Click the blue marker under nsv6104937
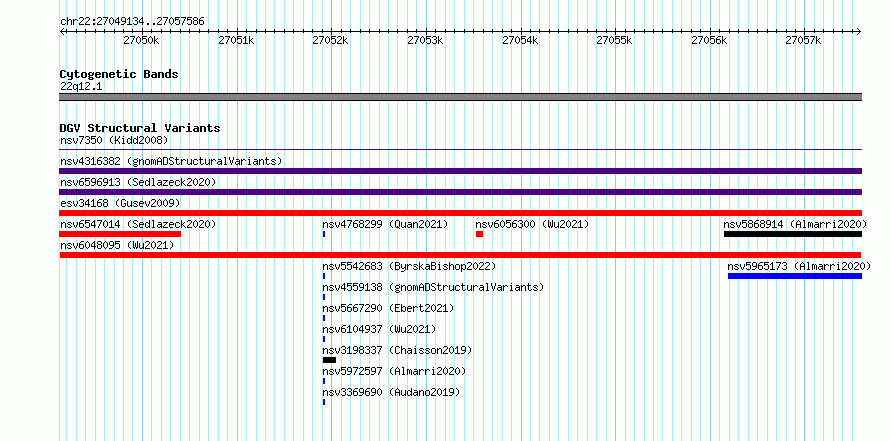The width and height of the screenshot is (890, 441). point(324,339)
